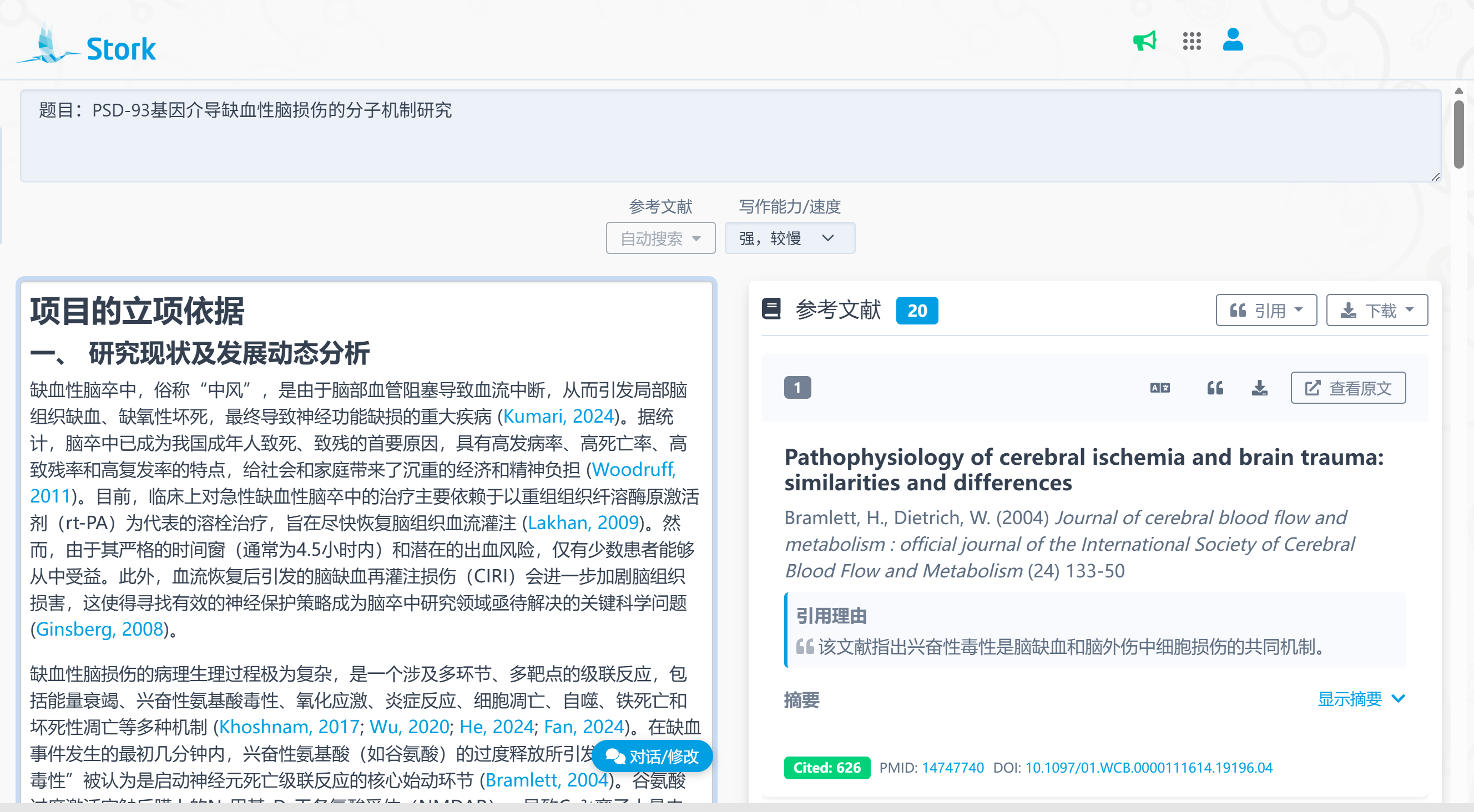Click inside the 题目 topic text field
The image size is (1474, 812).
tap(730, 136)
